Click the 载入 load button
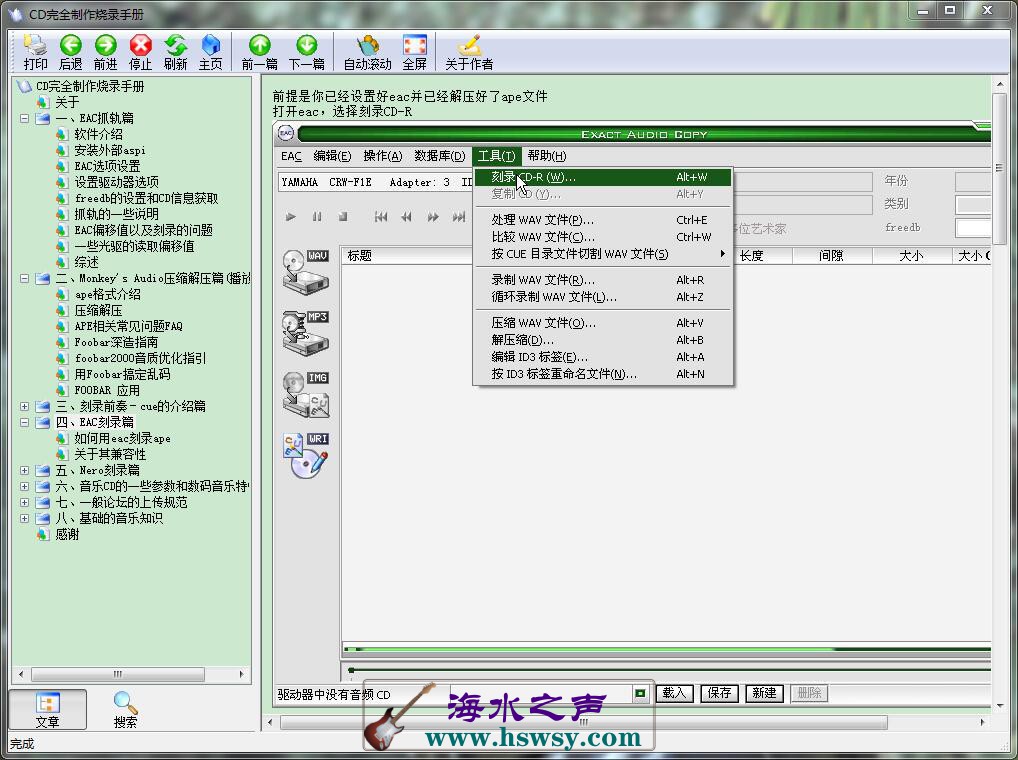Image resolution: width=1018 pixels, height=760 pixels. [675, 693]
